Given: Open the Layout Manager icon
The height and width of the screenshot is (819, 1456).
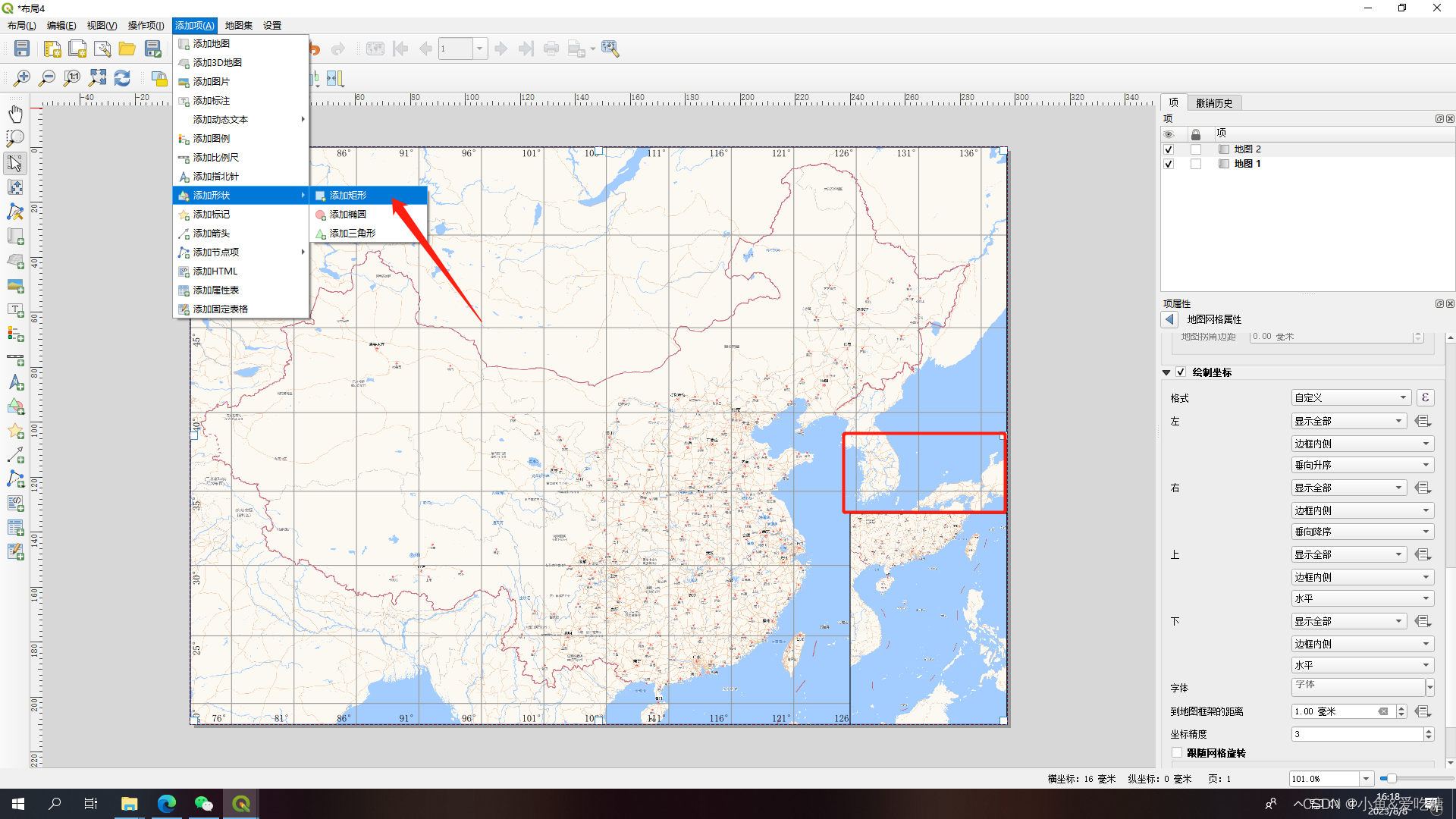Looking at the screenshot, I should (102, 49).
